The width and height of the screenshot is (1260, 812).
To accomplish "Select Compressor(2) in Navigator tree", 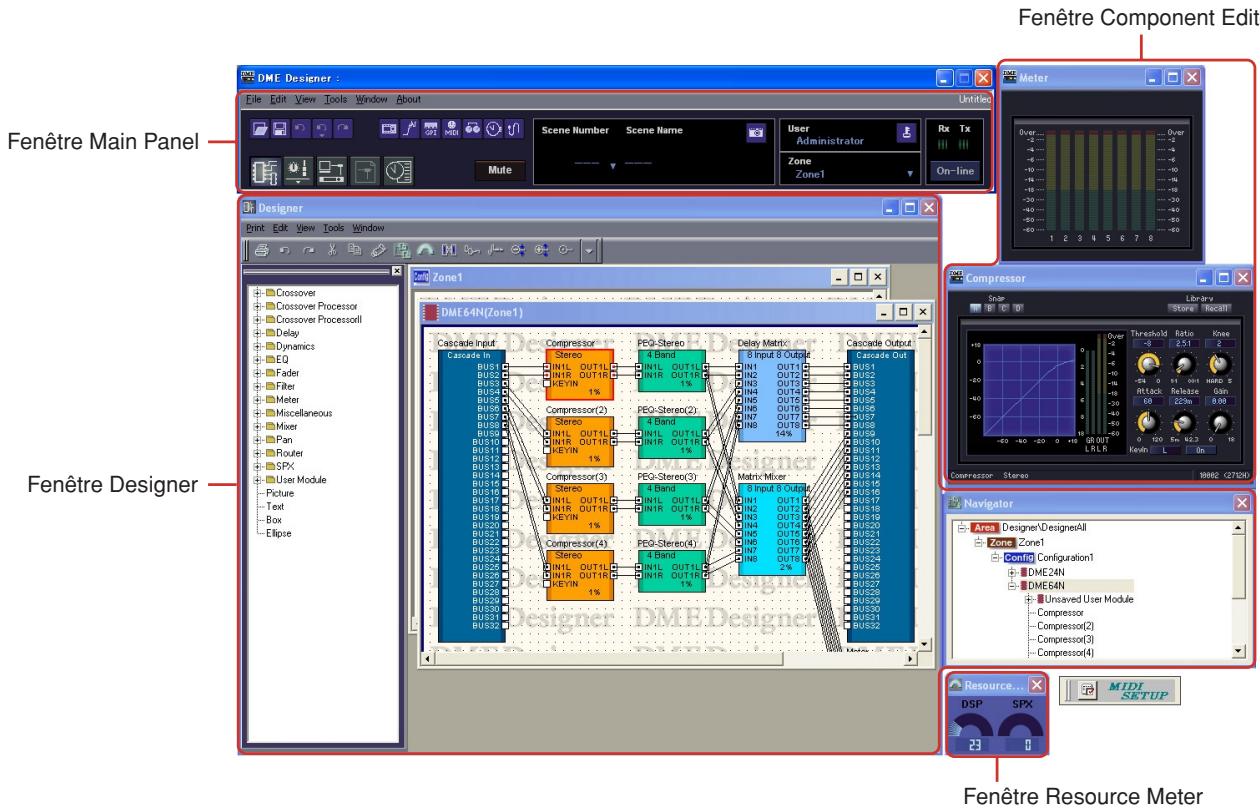I will (1064, 624).
